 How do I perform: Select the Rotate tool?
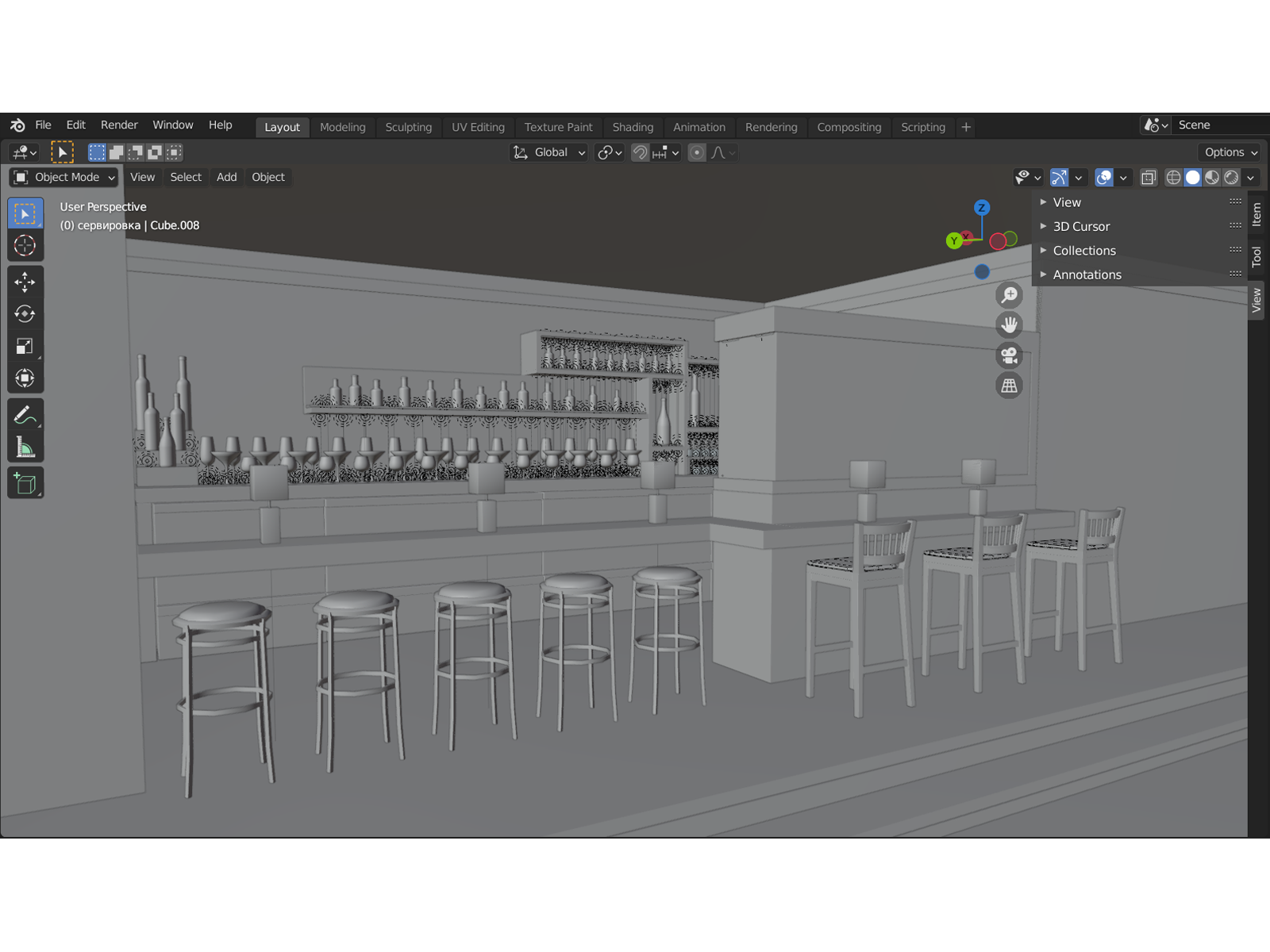point(25,313)
